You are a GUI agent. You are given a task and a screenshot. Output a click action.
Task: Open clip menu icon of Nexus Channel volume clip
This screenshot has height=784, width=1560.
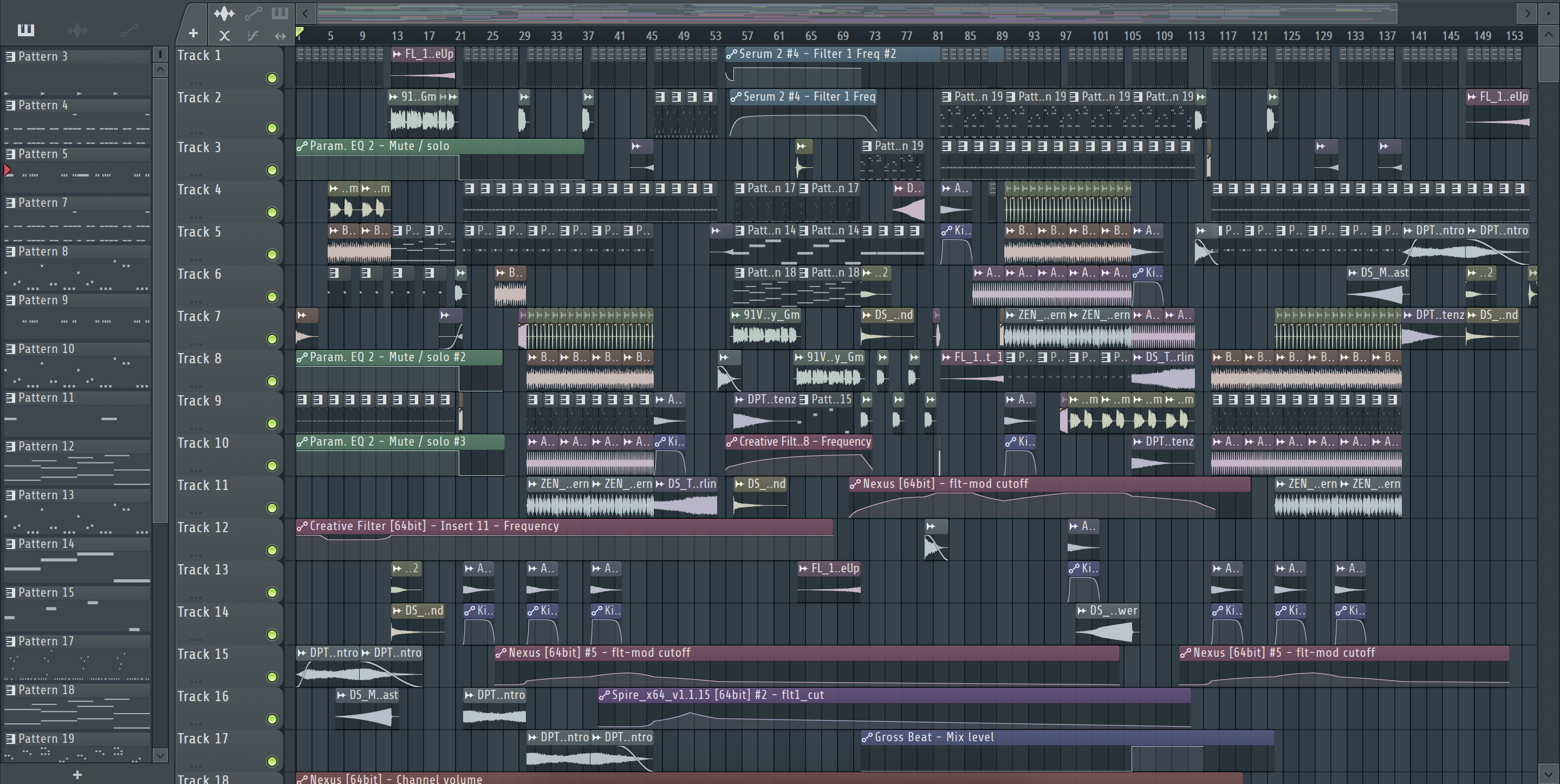click(302, 779)
